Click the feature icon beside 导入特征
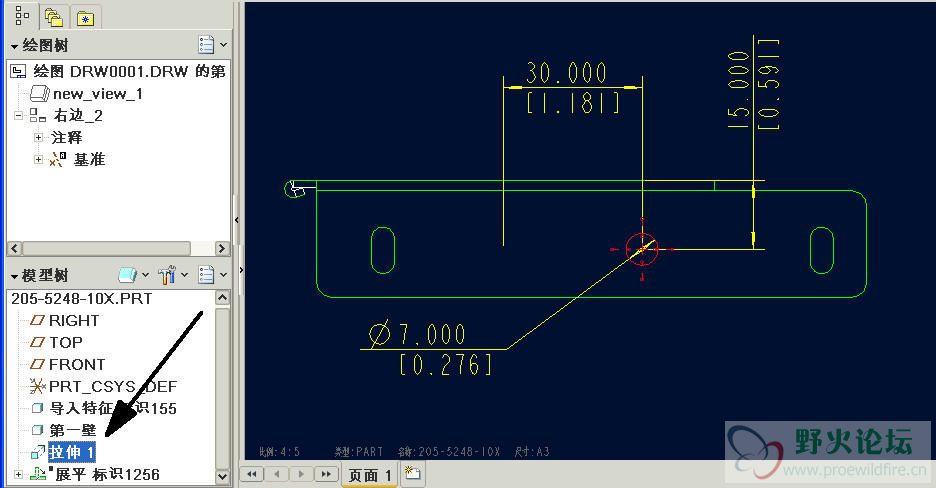936x488 pixels. coord(38,408)
